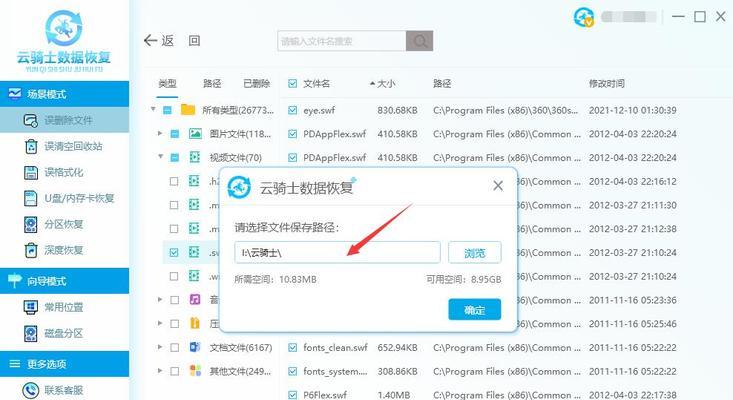Expand the 其他文件 tree node

click(160, 371)
